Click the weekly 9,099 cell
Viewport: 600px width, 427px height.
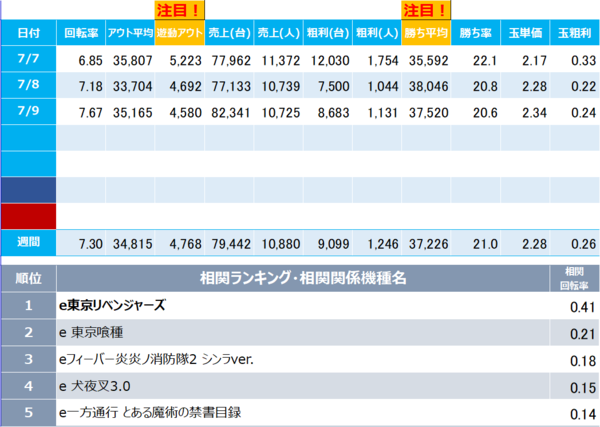(328, 243)
